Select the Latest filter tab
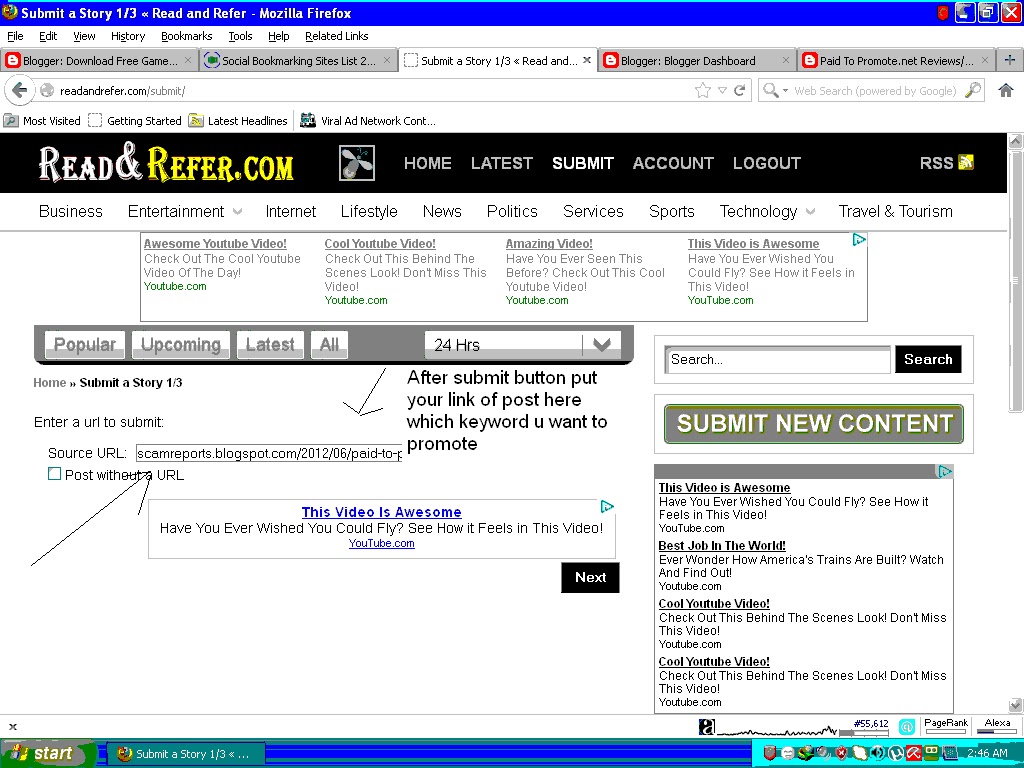Screen dimensions: 1024x768 coord(270,344)
